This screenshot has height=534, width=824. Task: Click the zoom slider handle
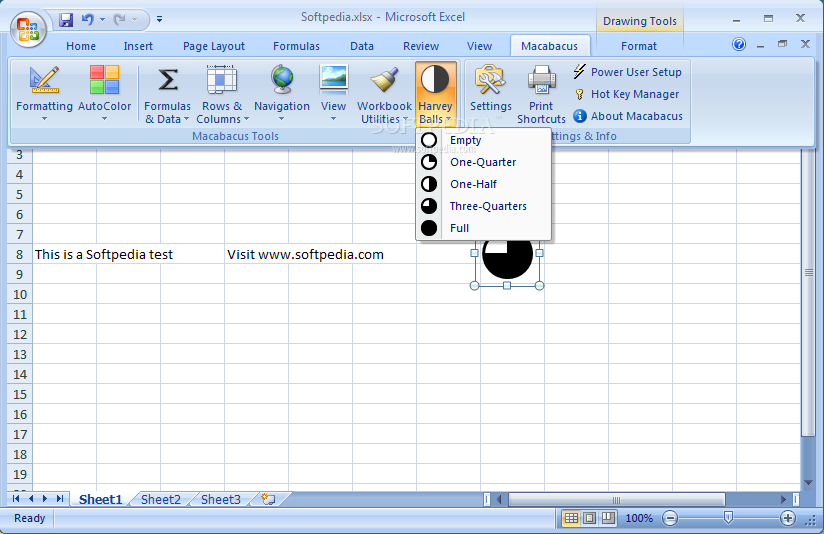(728, 518)
